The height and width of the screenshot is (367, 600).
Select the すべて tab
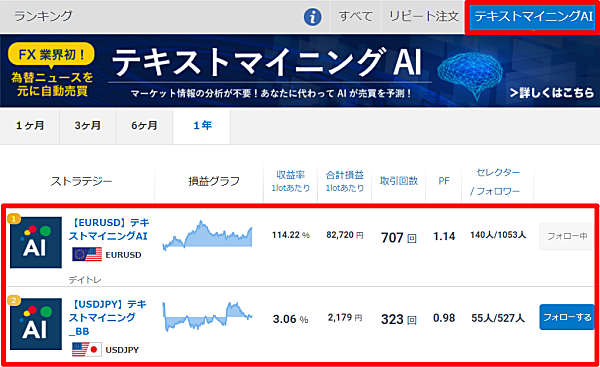355,16
